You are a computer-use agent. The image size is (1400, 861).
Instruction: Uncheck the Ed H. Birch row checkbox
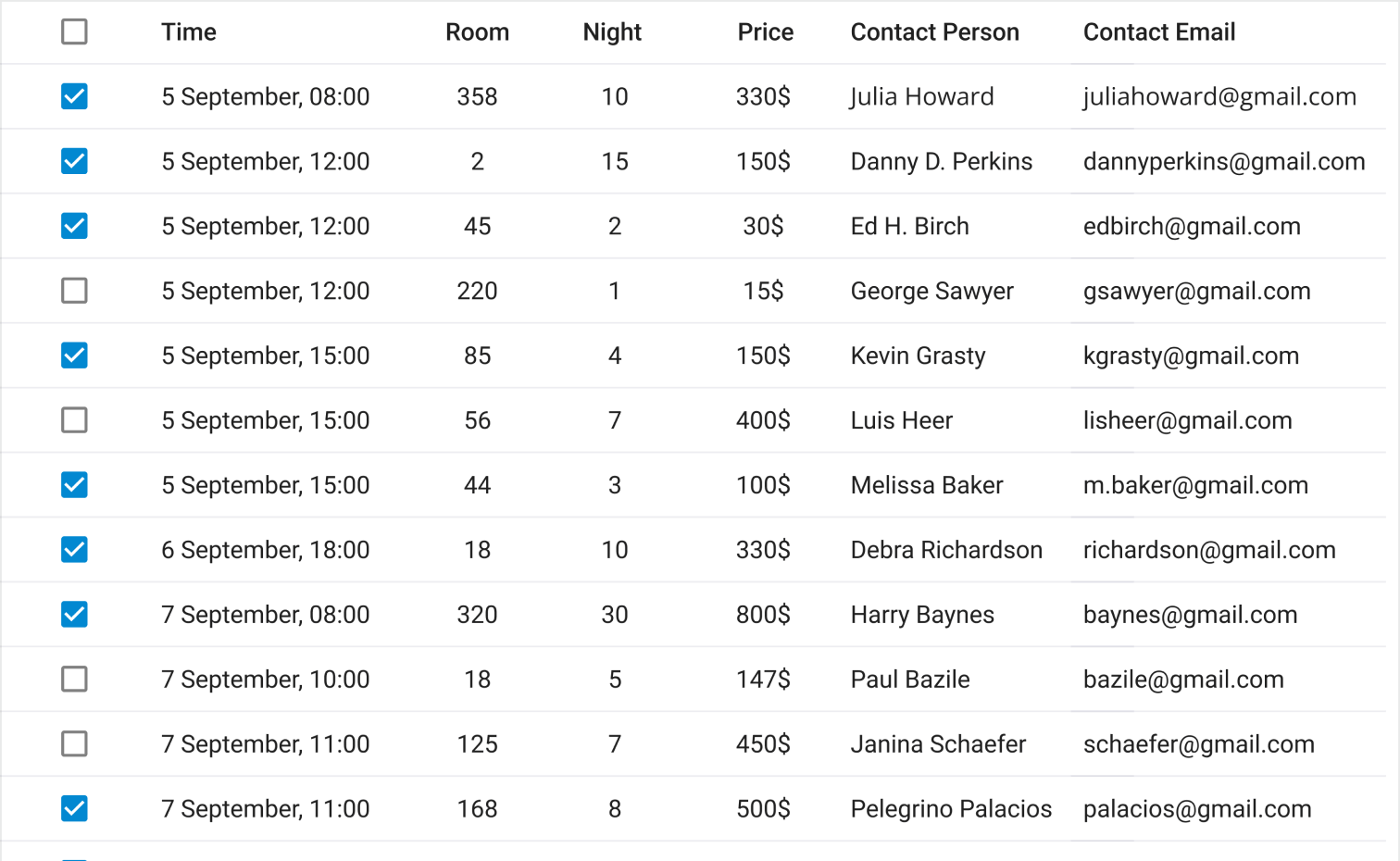tap(74, 226)
